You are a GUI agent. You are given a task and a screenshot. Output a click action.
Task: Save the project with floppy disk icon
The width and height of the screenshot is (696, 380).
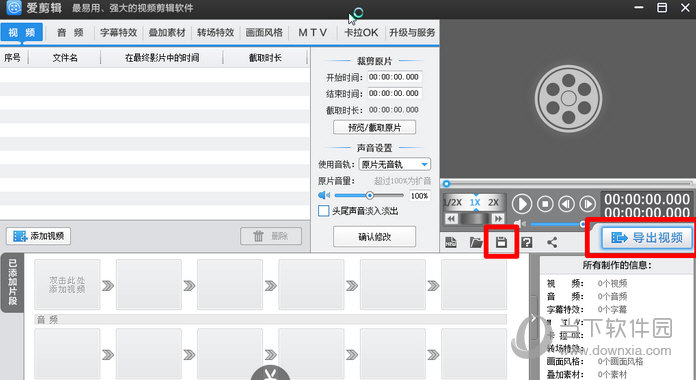(501, 242)
